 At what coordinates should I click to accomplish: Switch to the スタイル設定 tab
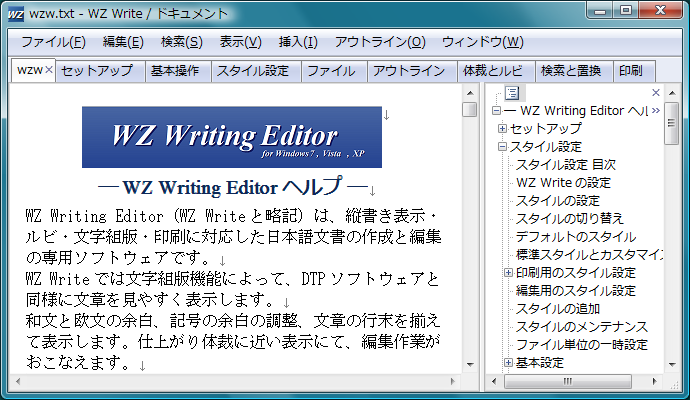(256, 71)
